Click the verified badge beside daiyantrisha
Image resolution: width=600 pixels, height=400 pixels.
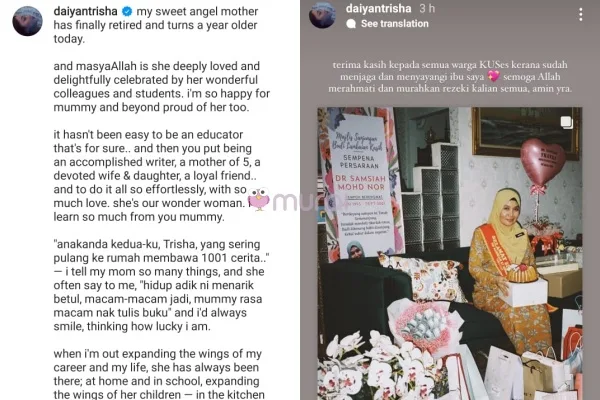[x=127, y=11]
